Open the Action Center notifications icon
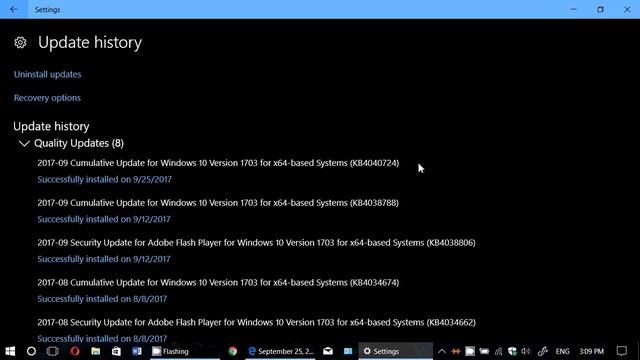Image resolution: width=640 pixels, height=360 pixels. click(622, 351)
